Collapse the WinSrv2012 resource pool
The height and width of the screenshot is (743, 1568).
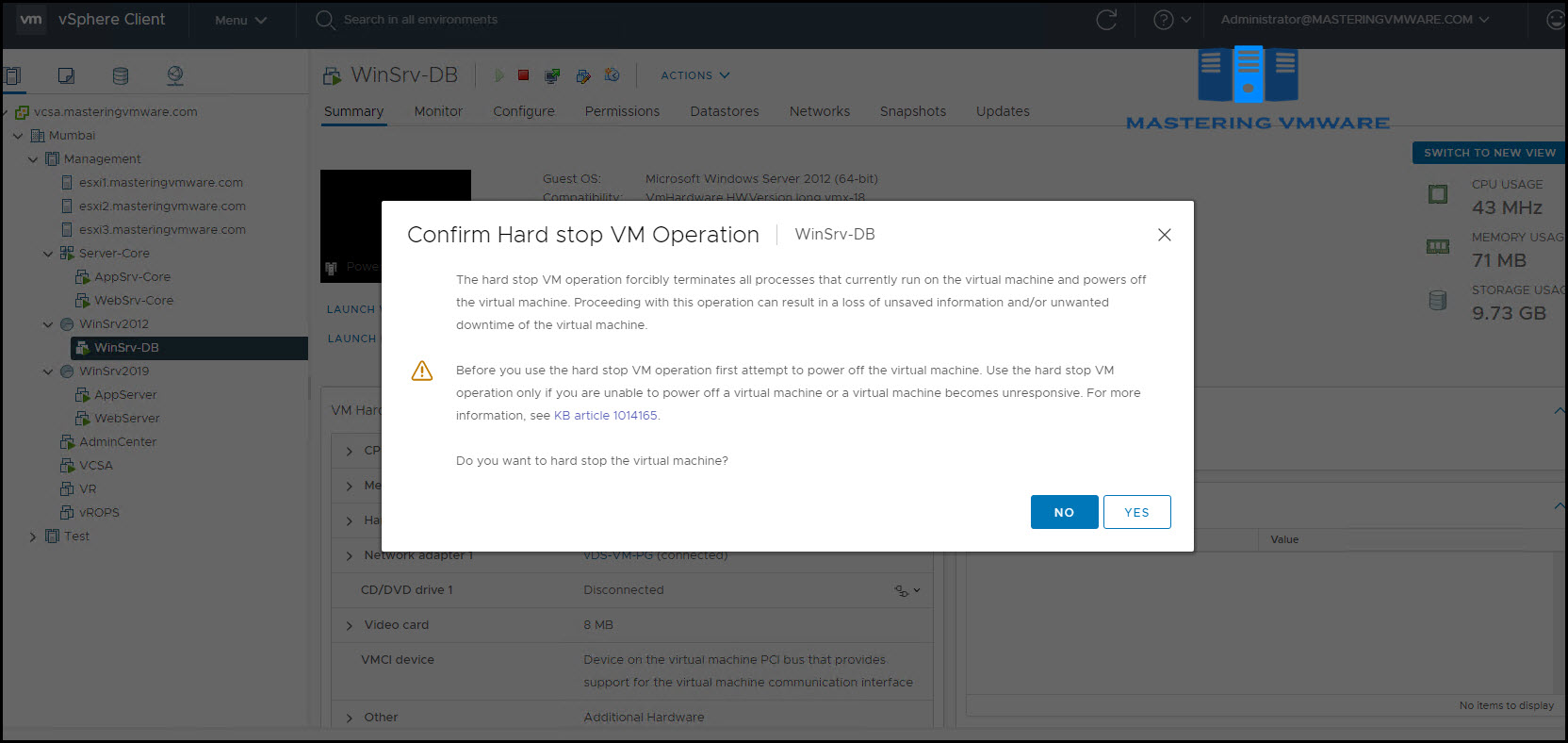(48, 324)
